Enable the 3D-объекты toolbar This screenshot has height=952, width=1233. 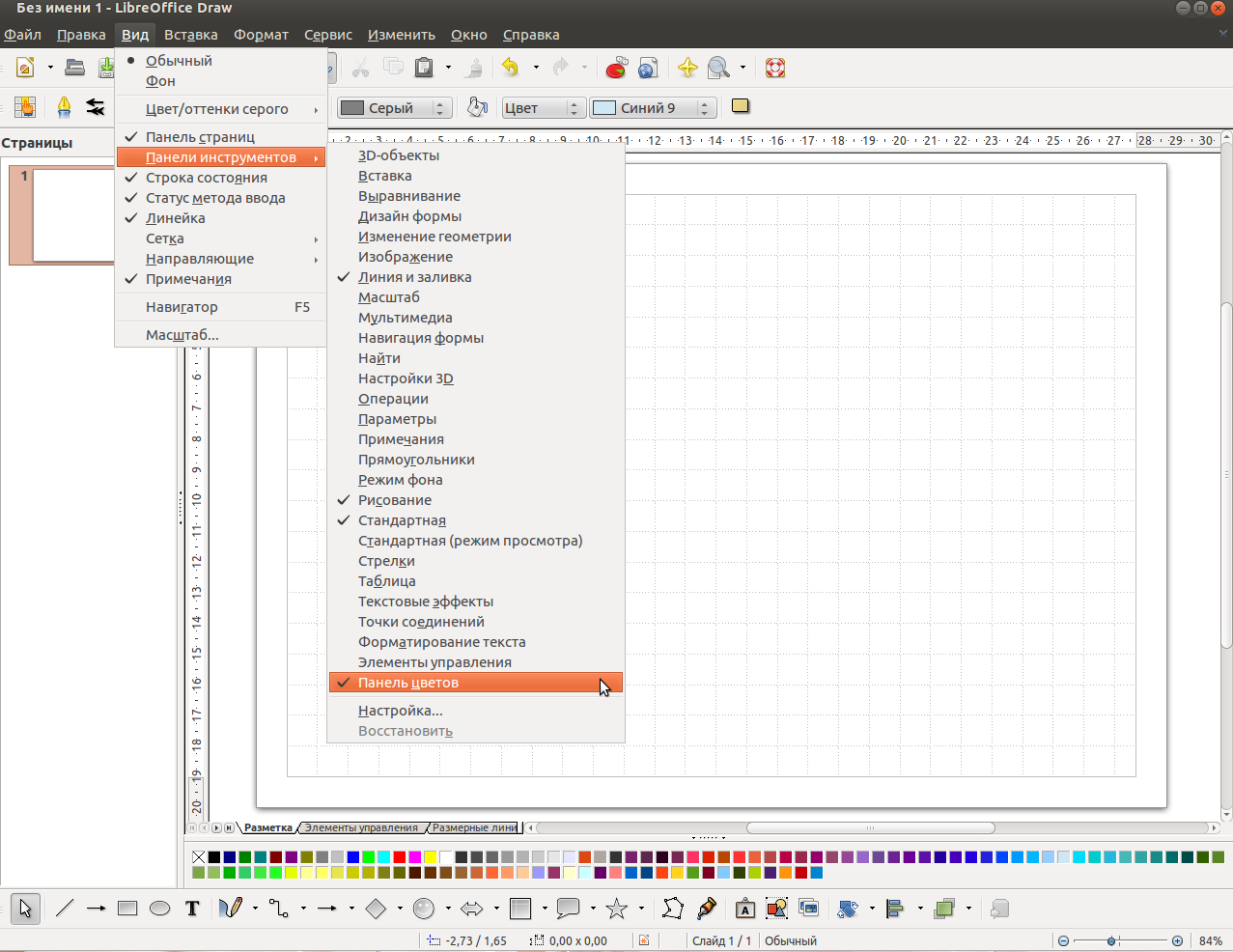tap(476, 155)
